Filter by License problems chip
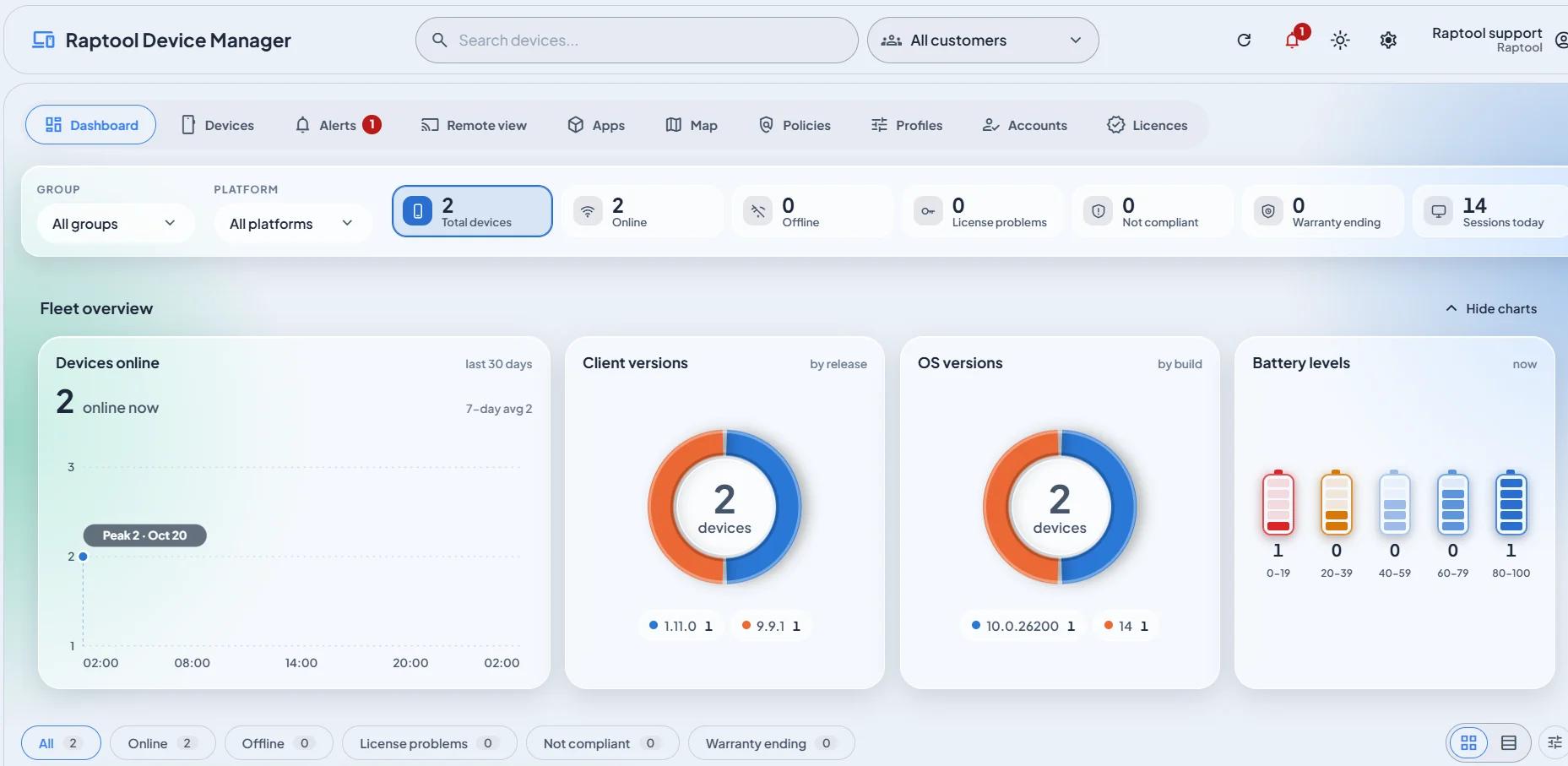Viewport: 1568px width, 766px height. click(x=429, y=743)
